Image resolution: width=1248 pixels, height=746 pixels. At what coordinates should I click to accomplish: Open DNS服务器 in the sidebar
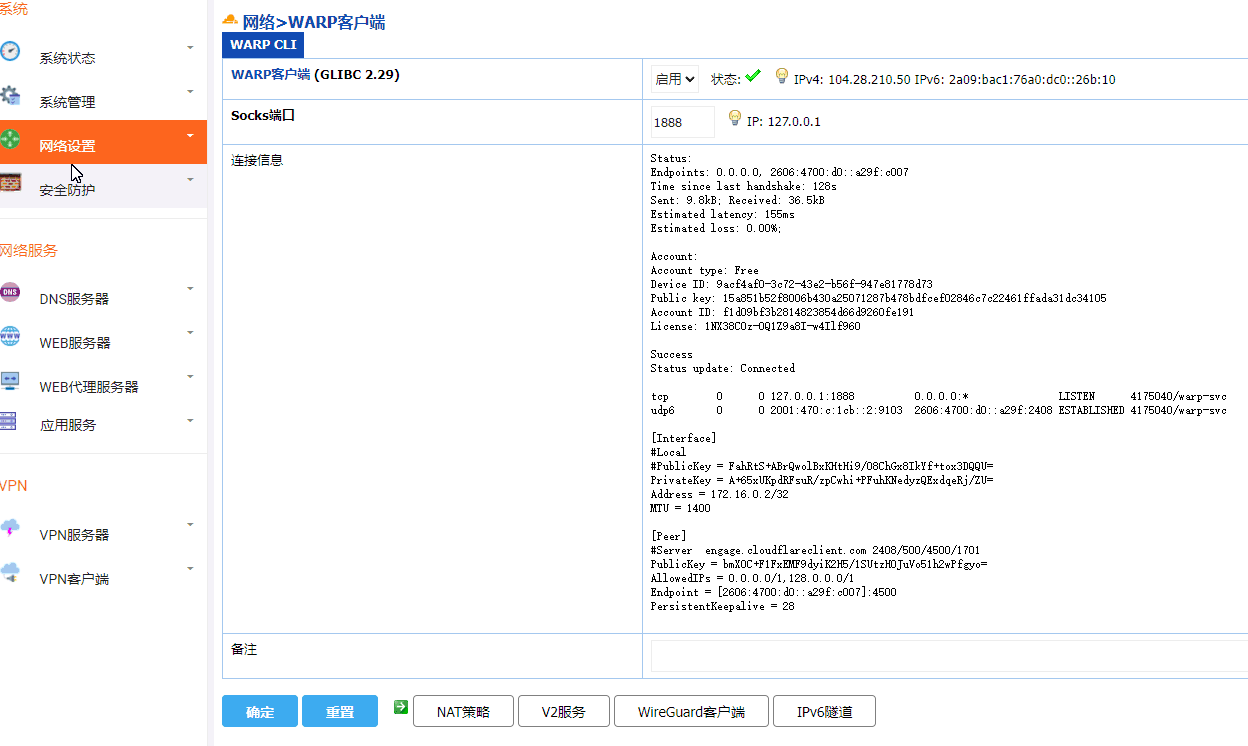pyautogui.click(x=74, y=299)
